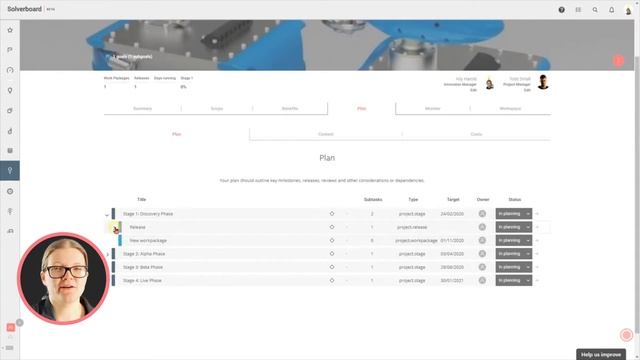Click Innovation Manager profile photo

(489, 83)
